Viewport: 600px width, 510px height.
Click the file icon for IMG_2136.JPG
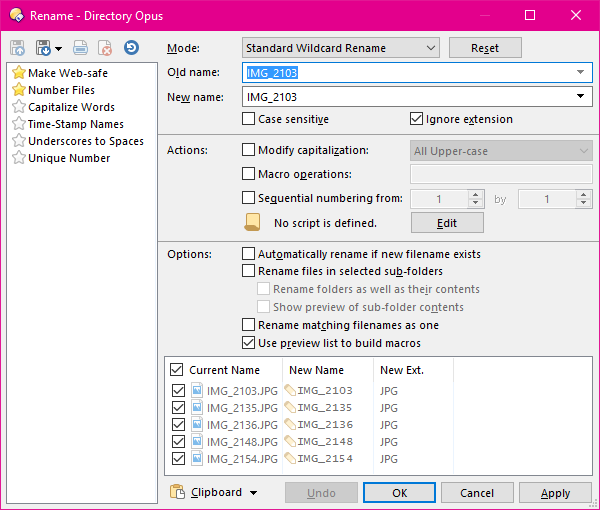(197, 425)
